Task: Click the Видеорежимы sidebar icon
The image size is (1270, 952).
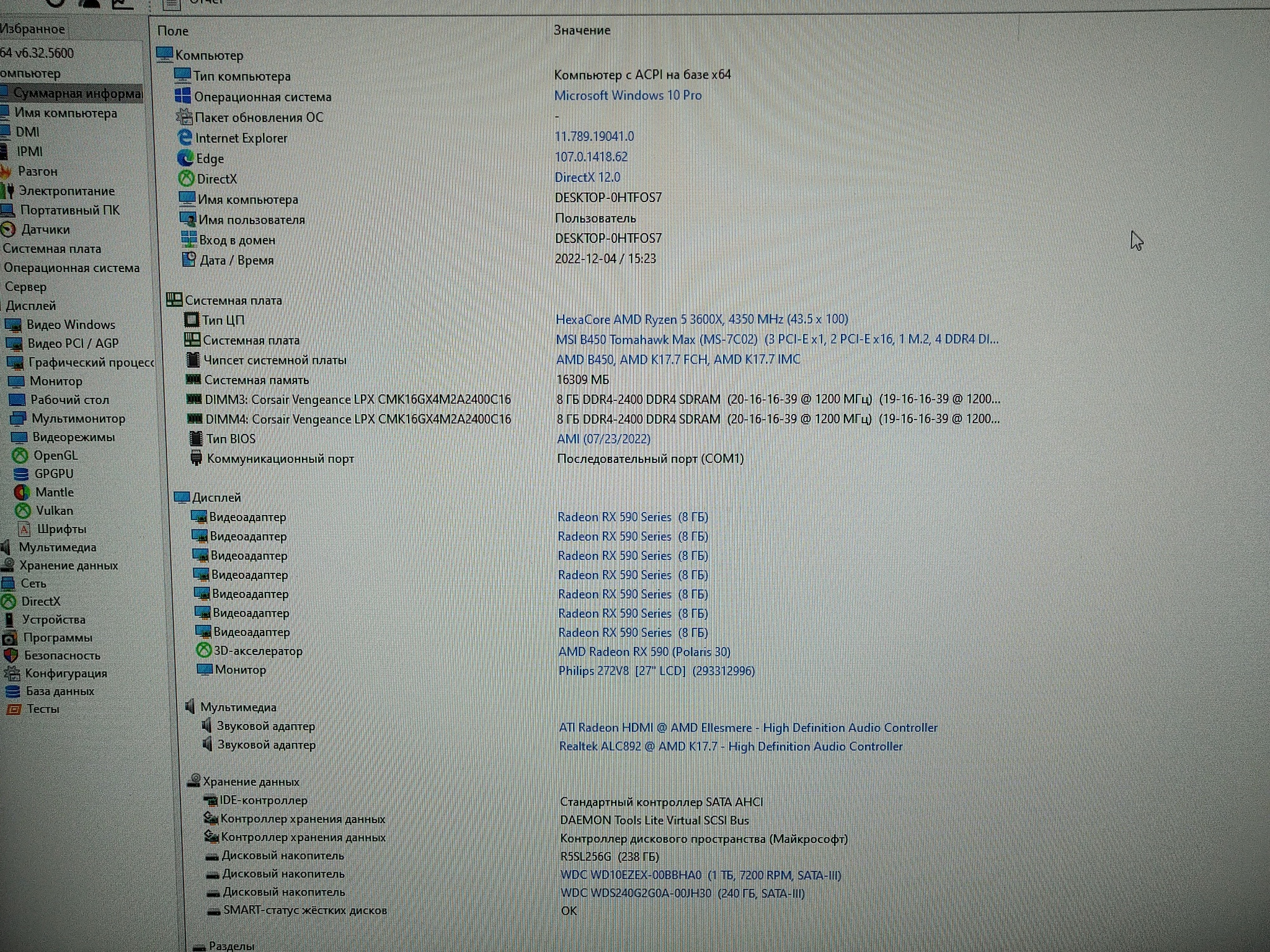Action: (19, 437)
